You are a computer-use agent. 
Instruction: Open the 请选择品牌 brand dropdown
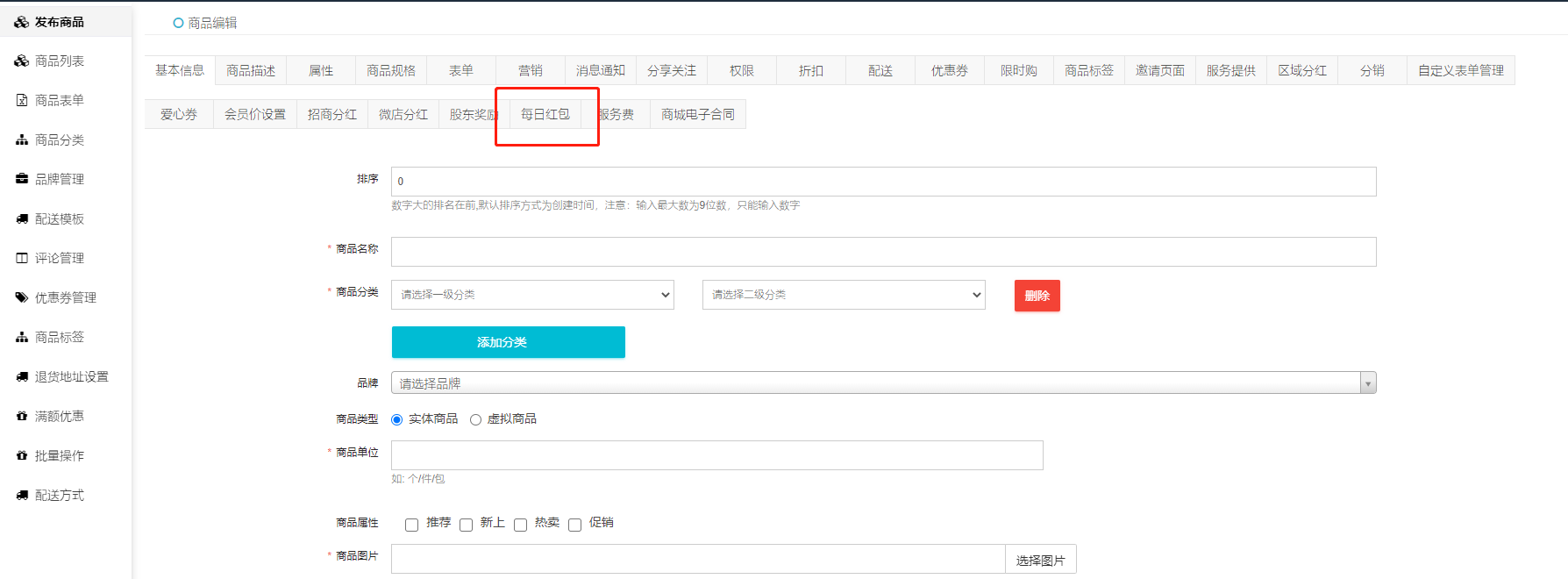883,383
